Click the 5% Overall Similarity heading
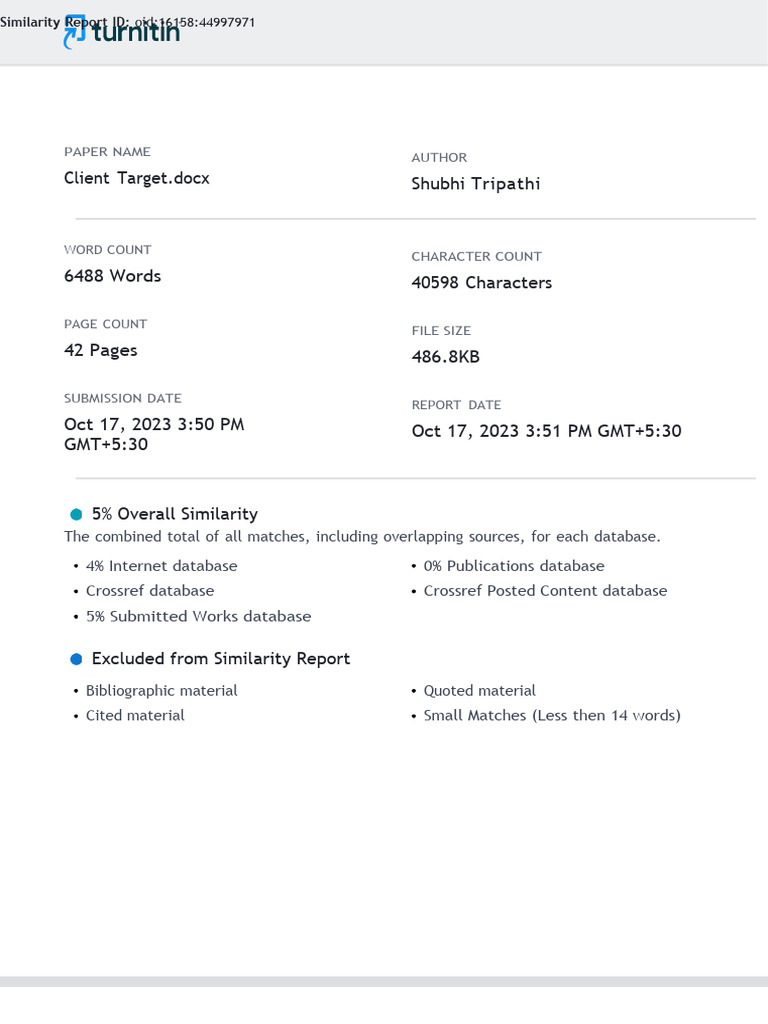Image resolution: width=768 pixels, height=1024 pixels. coord(175,514)
